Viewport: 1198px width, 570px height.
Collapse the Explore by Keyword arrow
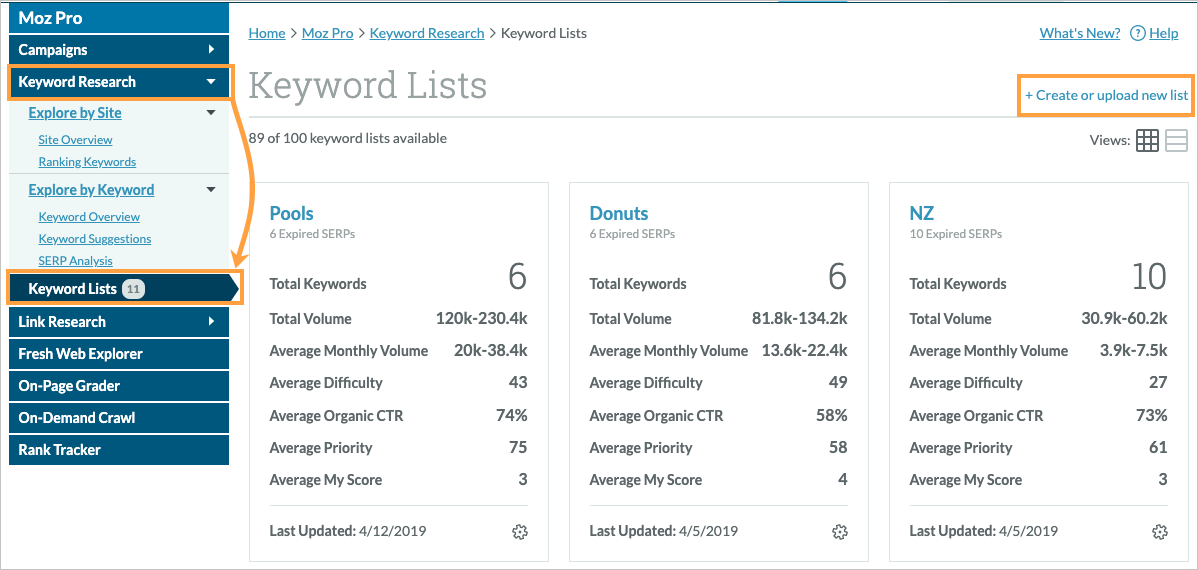click(211, 190)
